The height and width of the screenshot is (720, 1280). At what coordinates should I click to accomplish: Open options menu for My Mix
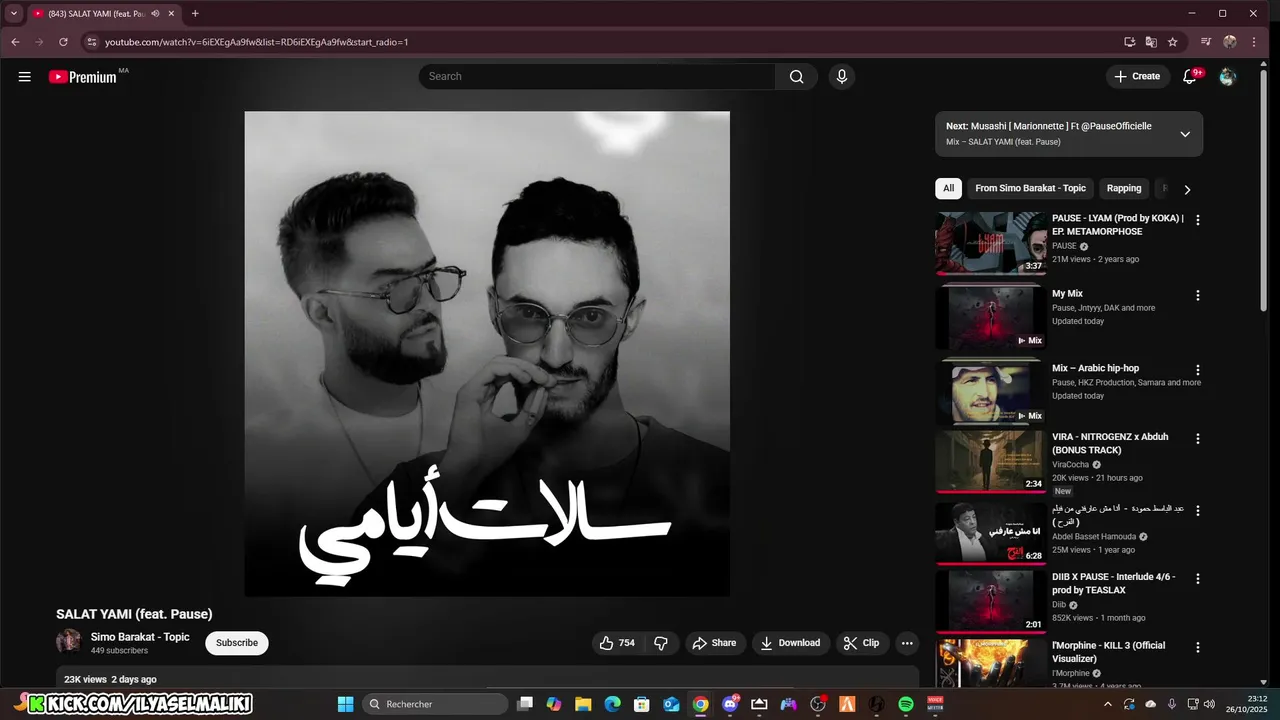click(1198, 296)
